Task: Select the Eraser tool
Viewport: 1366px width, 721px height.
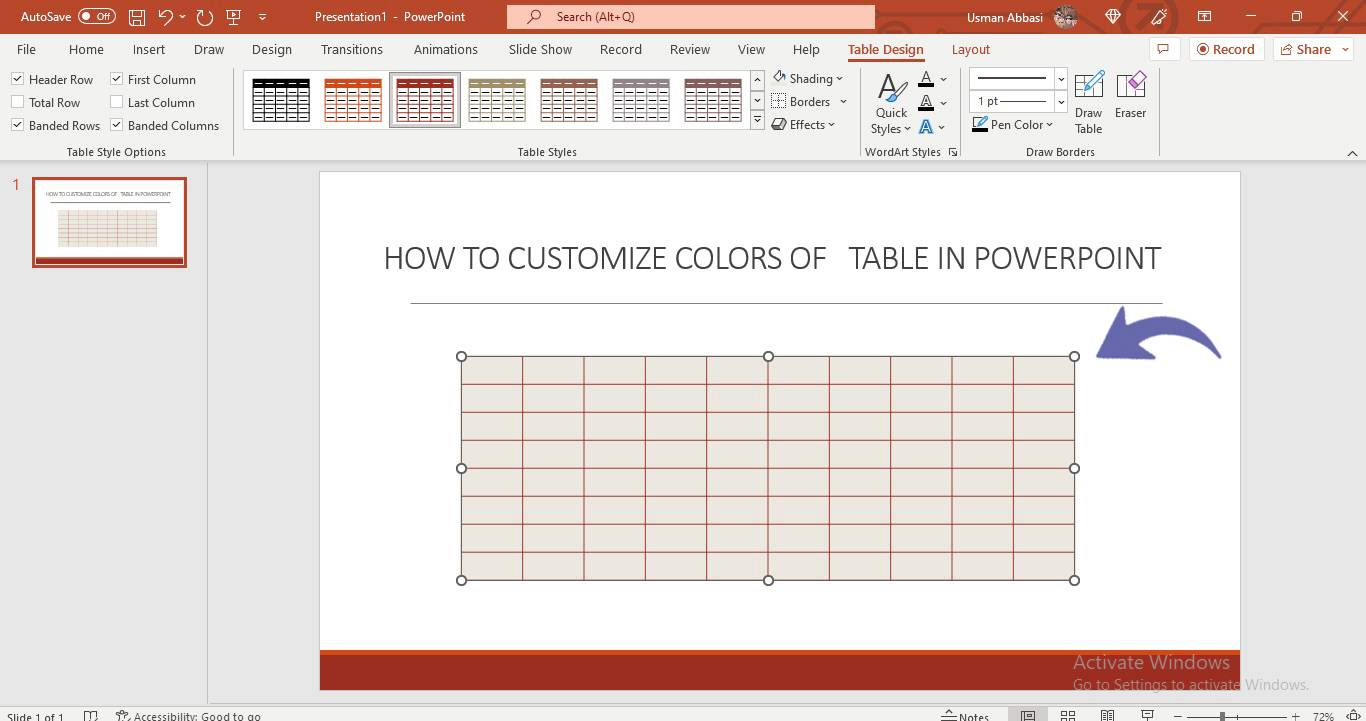Action: [x=1130, y=95]
